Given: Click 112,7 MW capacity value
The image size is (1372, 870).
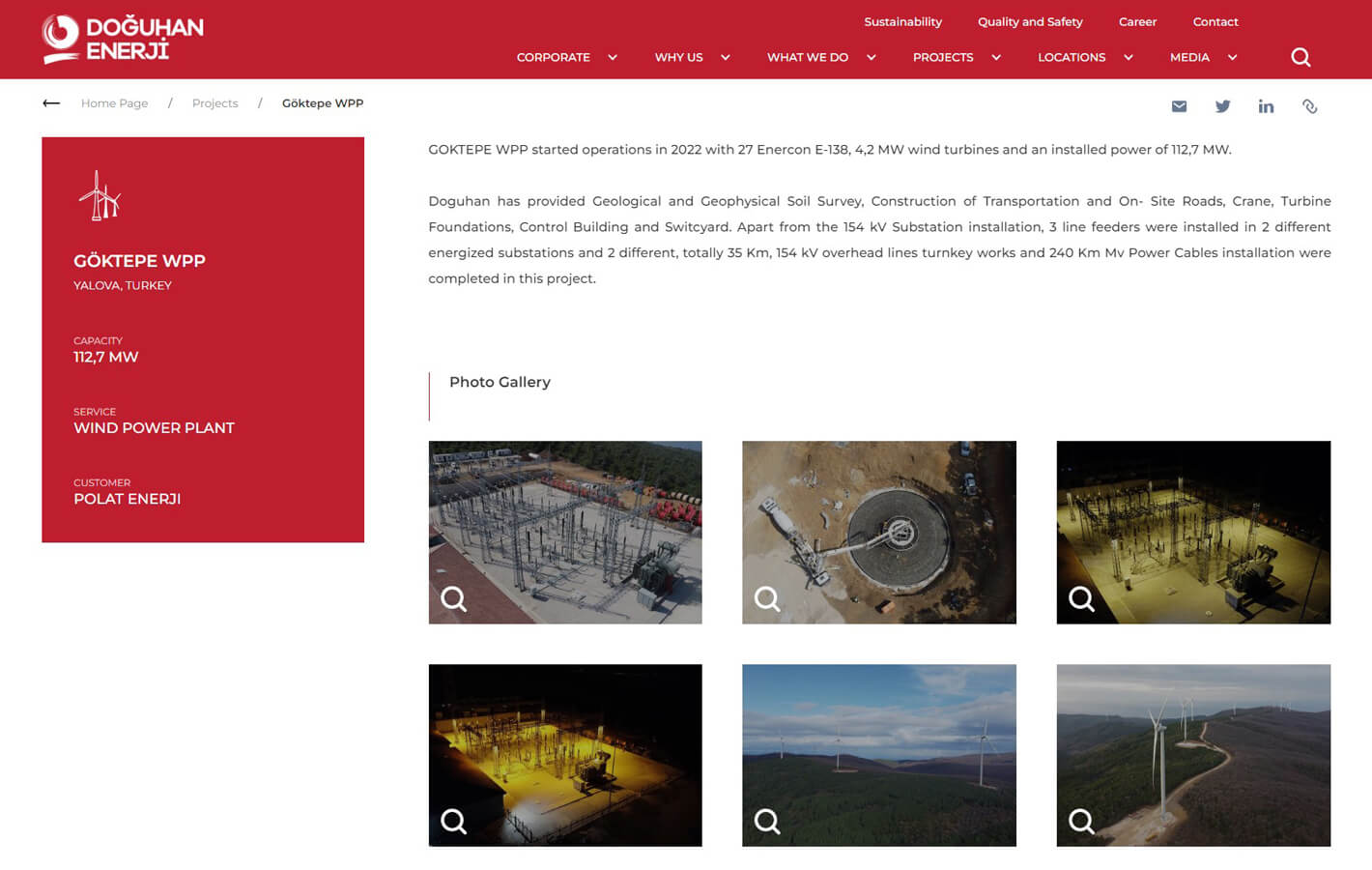Looking at the screenshot, I should pos(106,357).
